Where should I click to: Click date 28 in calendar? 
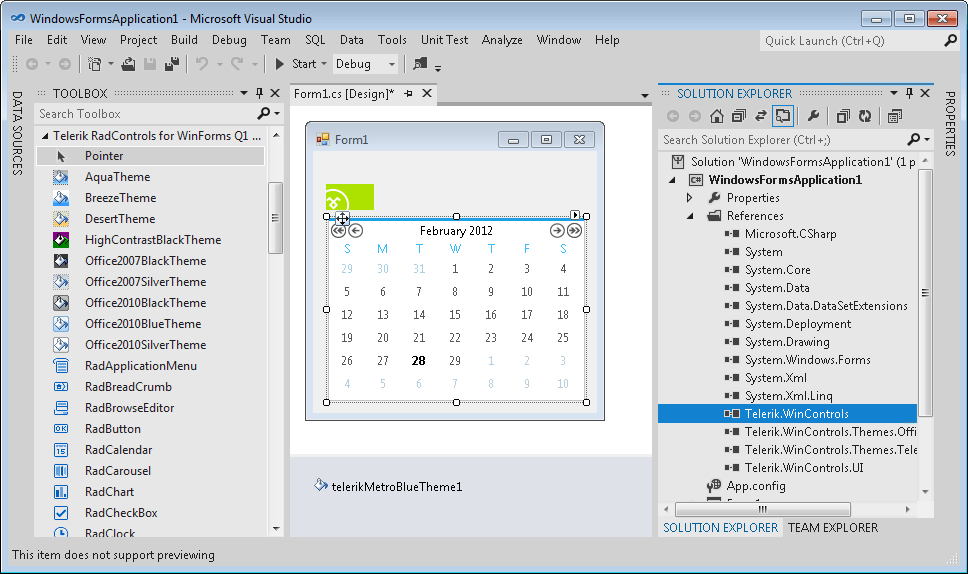click(419, 360)
